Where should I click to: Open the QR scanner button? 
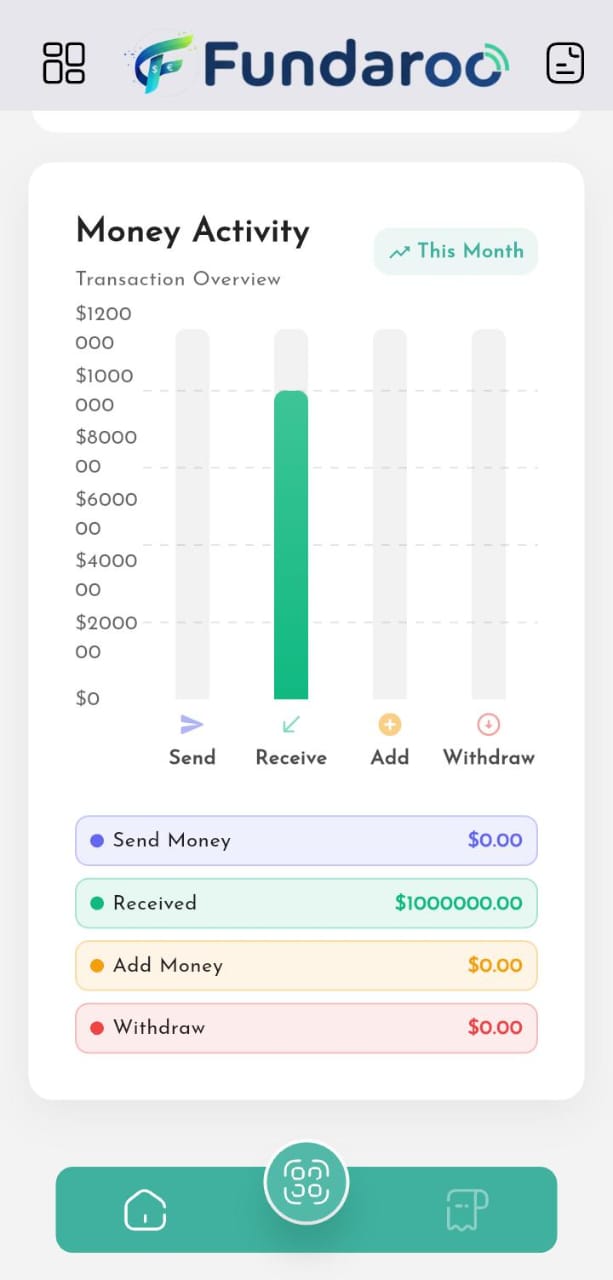(306, 1183)
